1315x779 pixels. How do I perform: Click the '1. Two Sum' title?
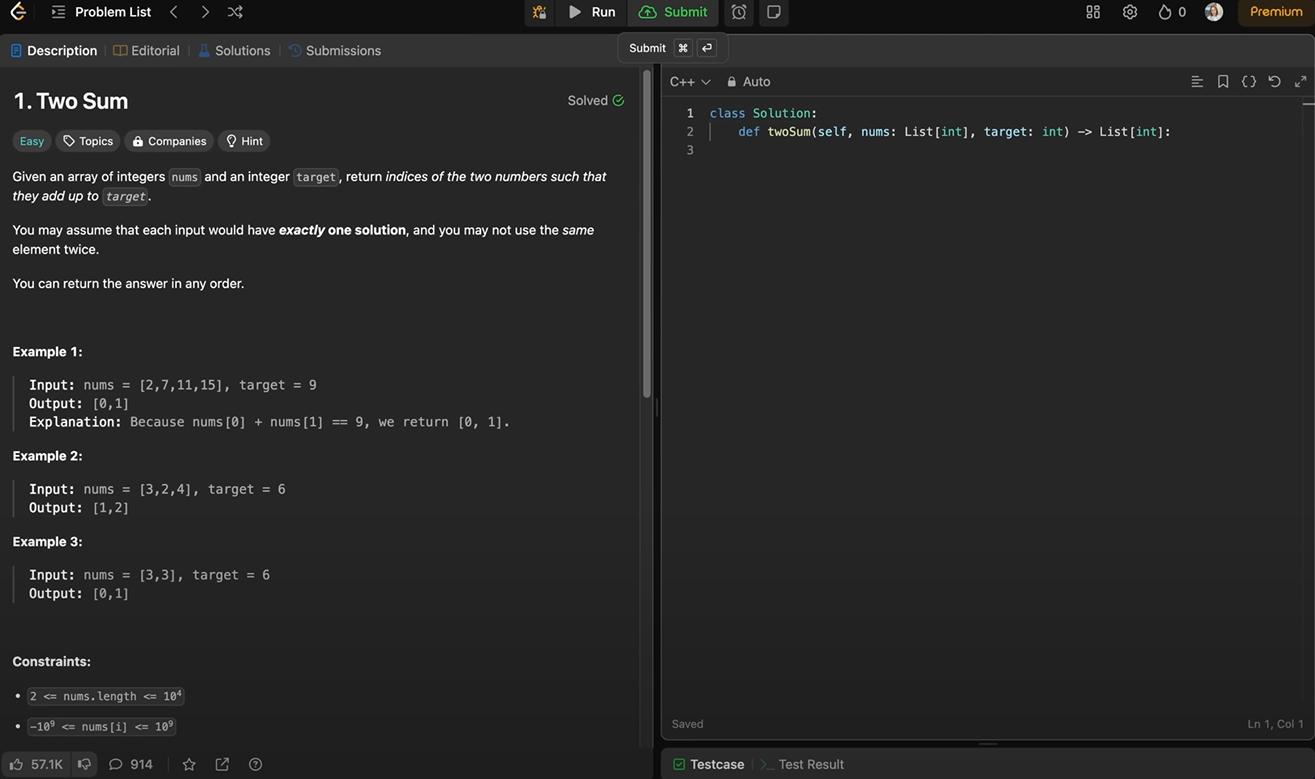click(70, 101)
